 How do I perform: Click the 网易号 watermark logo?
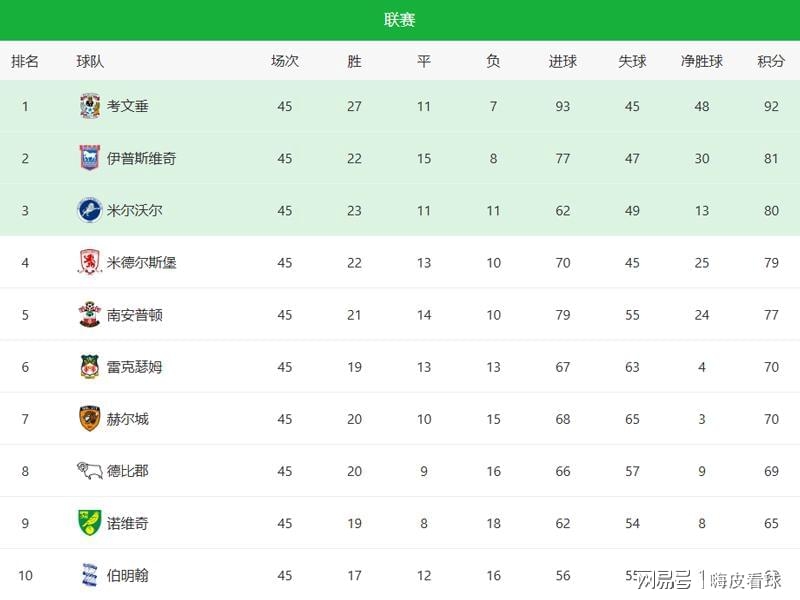tap(666, 579)
